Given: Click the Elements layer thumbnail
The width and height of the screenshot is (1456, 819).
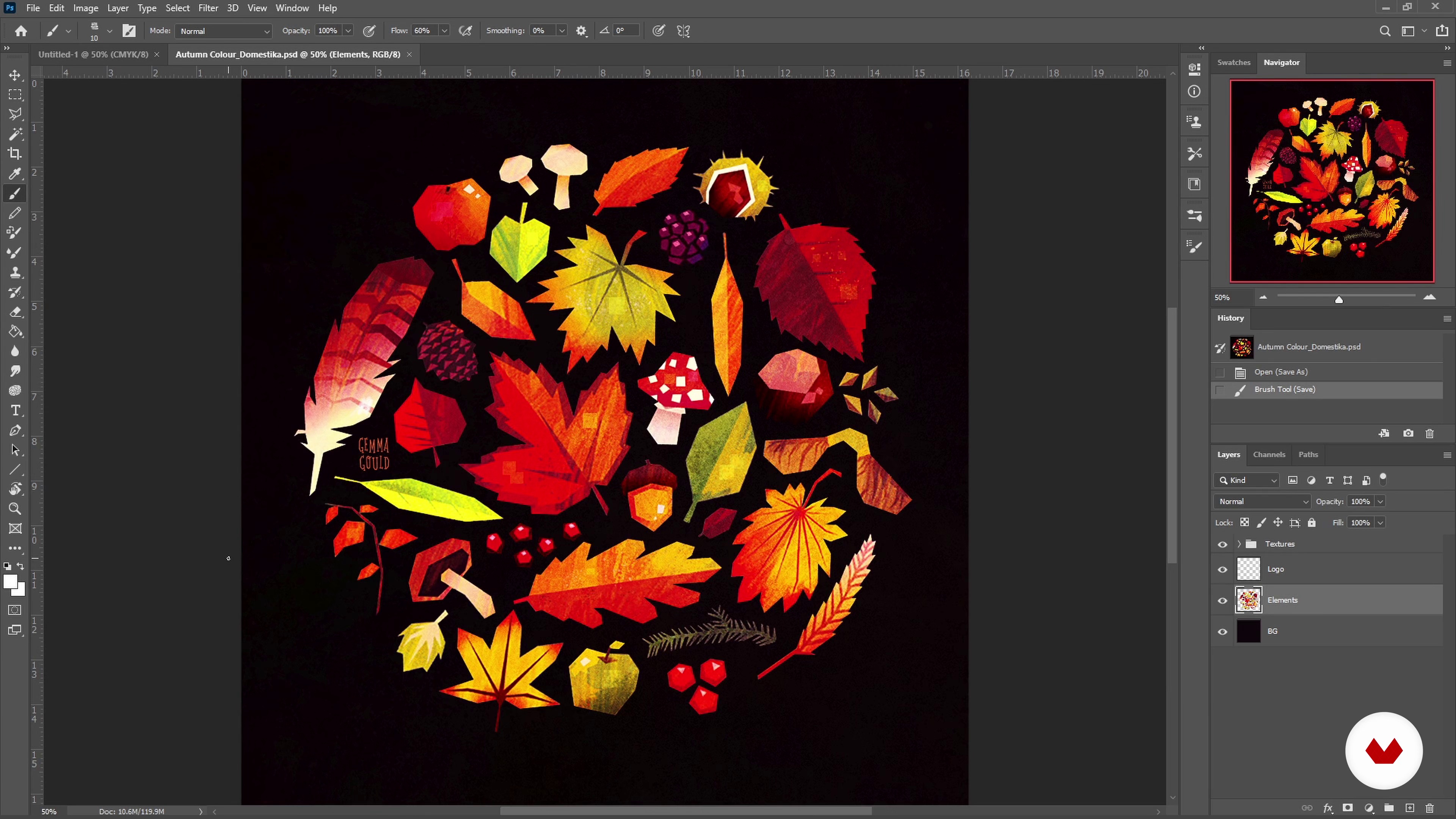Looking at the screenshot, I should [x=1248, y=600].
